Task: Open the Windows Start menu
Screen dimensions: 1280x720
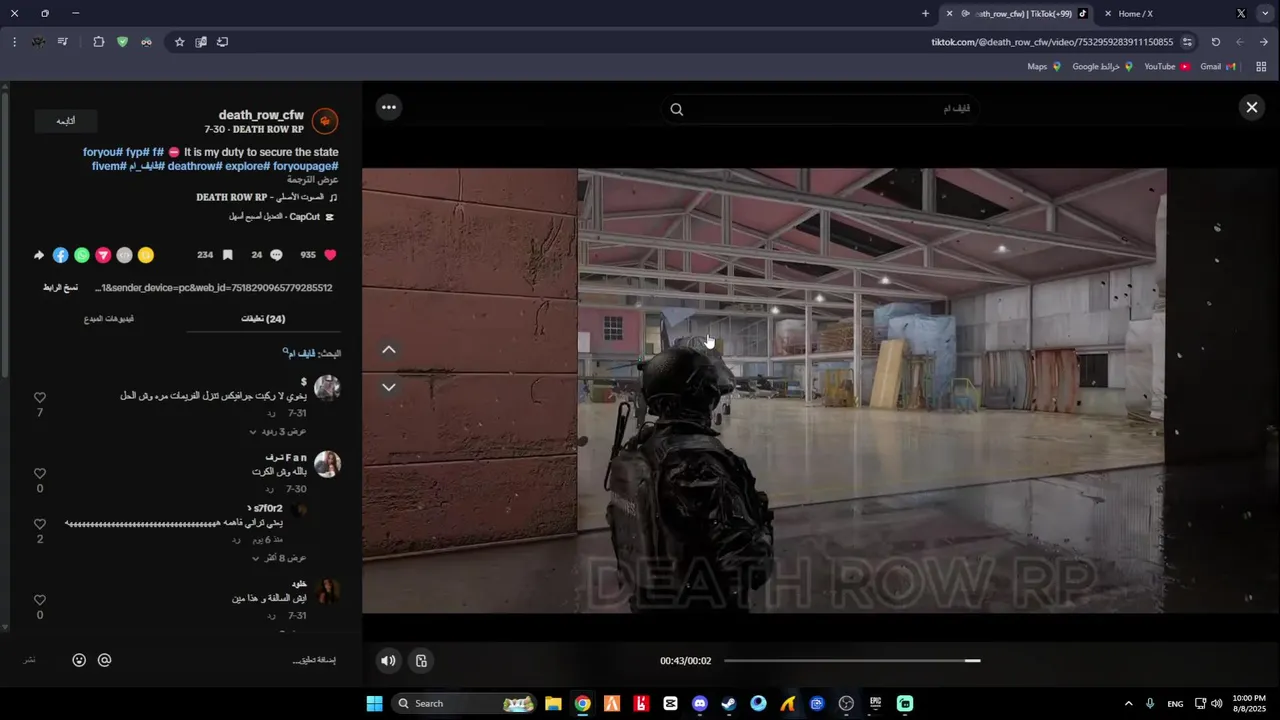Action: pos(374,703)
